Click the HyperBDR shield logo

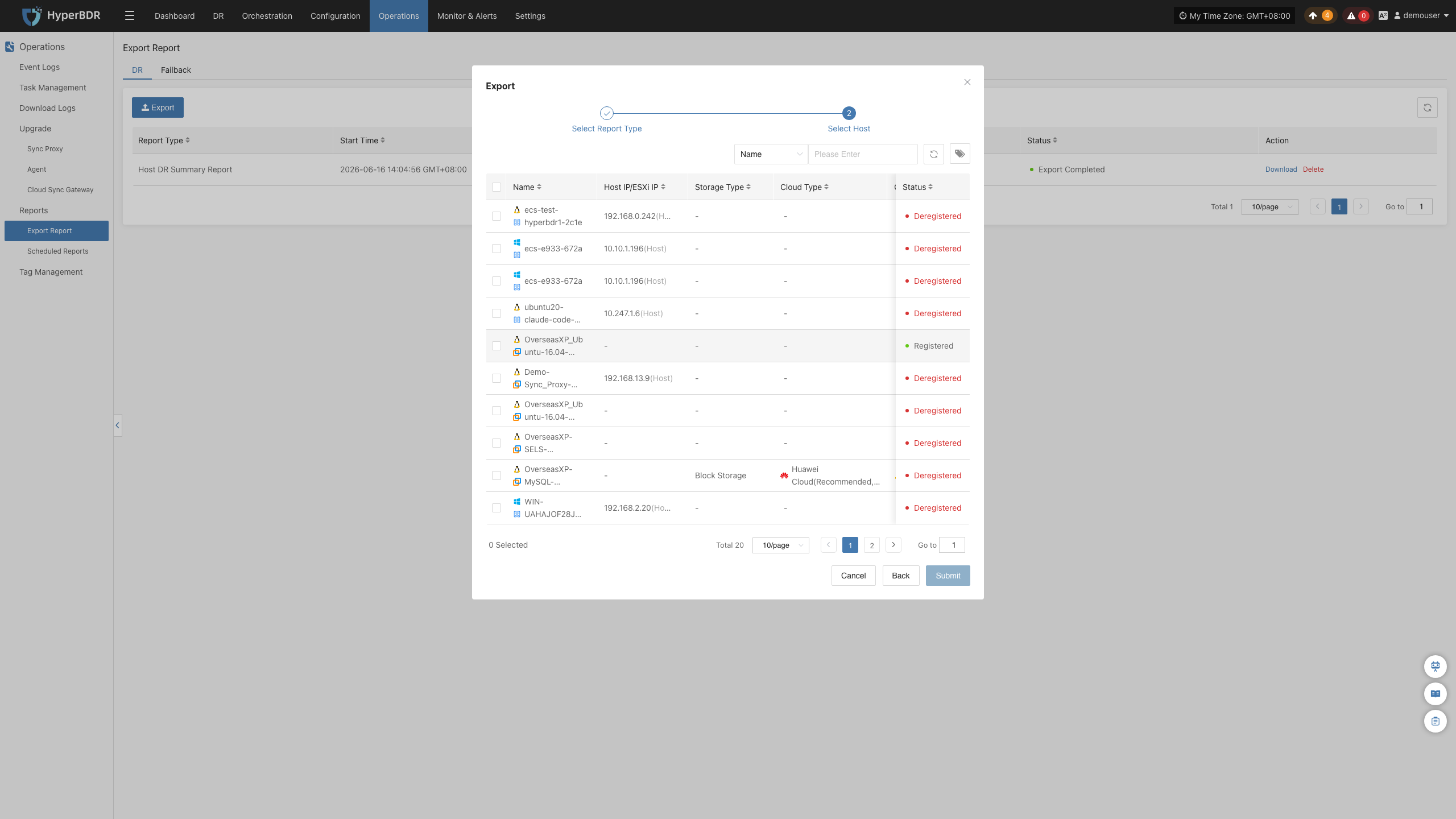point(32,16)
